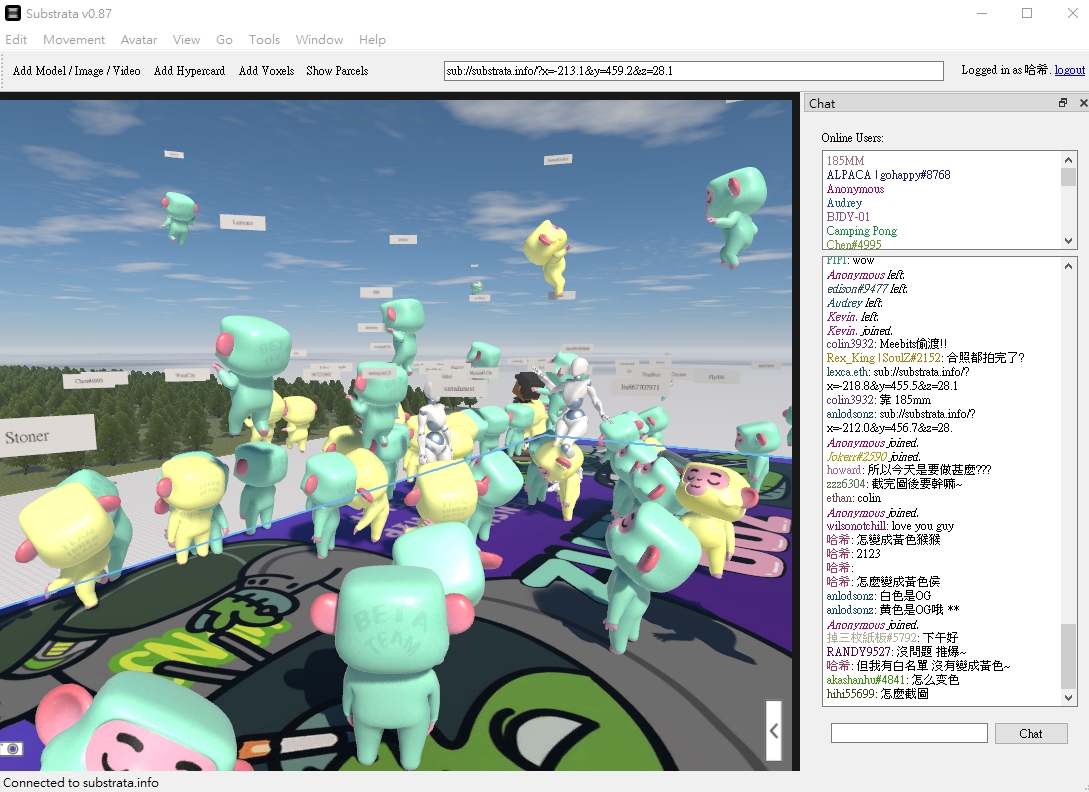Viewport: 1089px width, 792px height.
Task: Open the Tools menu
Action: coord(265,40)
